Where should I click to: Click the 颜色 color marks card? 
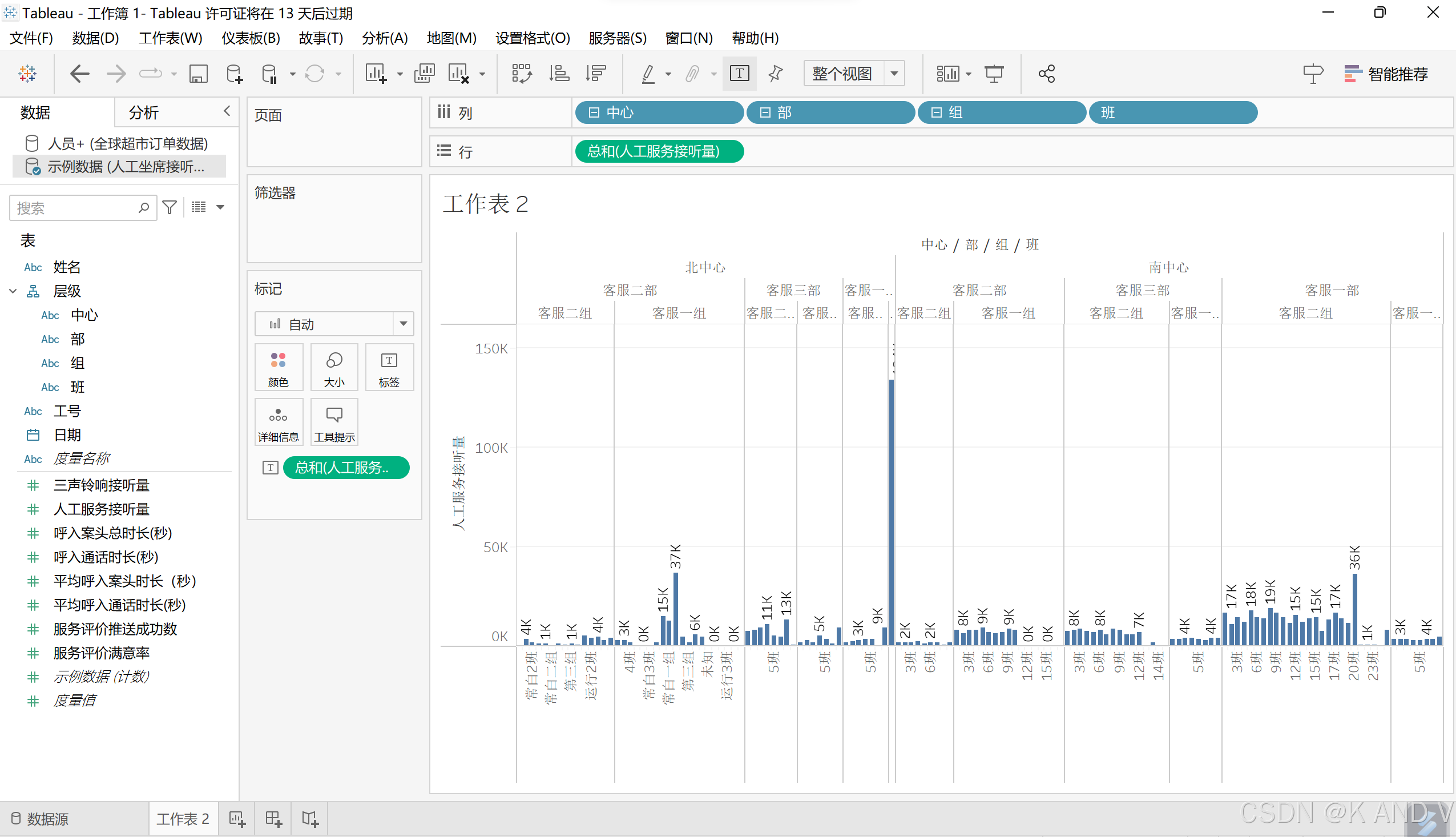(x=278, y=368)
